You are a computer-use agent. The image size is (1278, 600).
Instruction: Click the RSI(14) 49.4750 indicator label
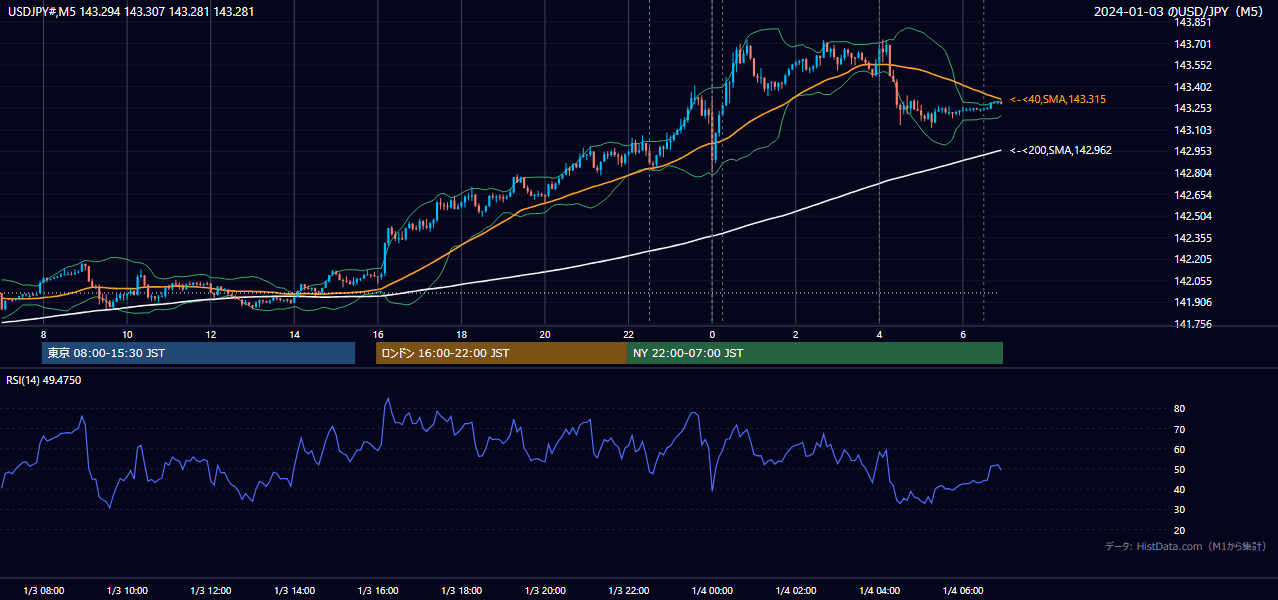coord(44,380)
